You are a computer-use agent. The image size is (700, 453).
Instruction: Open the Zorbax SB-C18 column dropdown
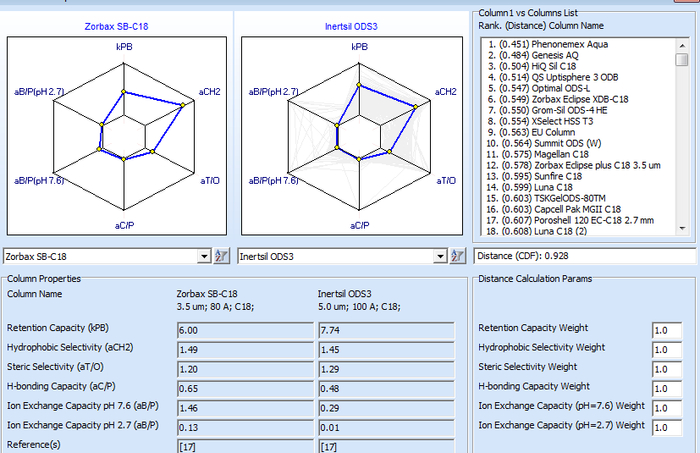(x=204, y=256)
